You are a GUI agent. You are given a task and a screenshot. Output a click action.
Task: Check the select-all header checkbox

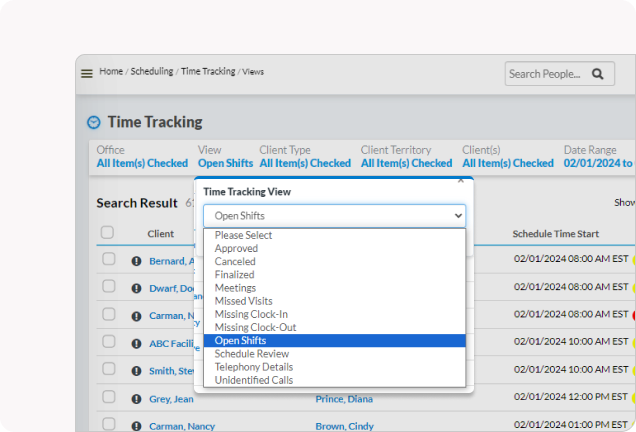(x=107, y=233)
